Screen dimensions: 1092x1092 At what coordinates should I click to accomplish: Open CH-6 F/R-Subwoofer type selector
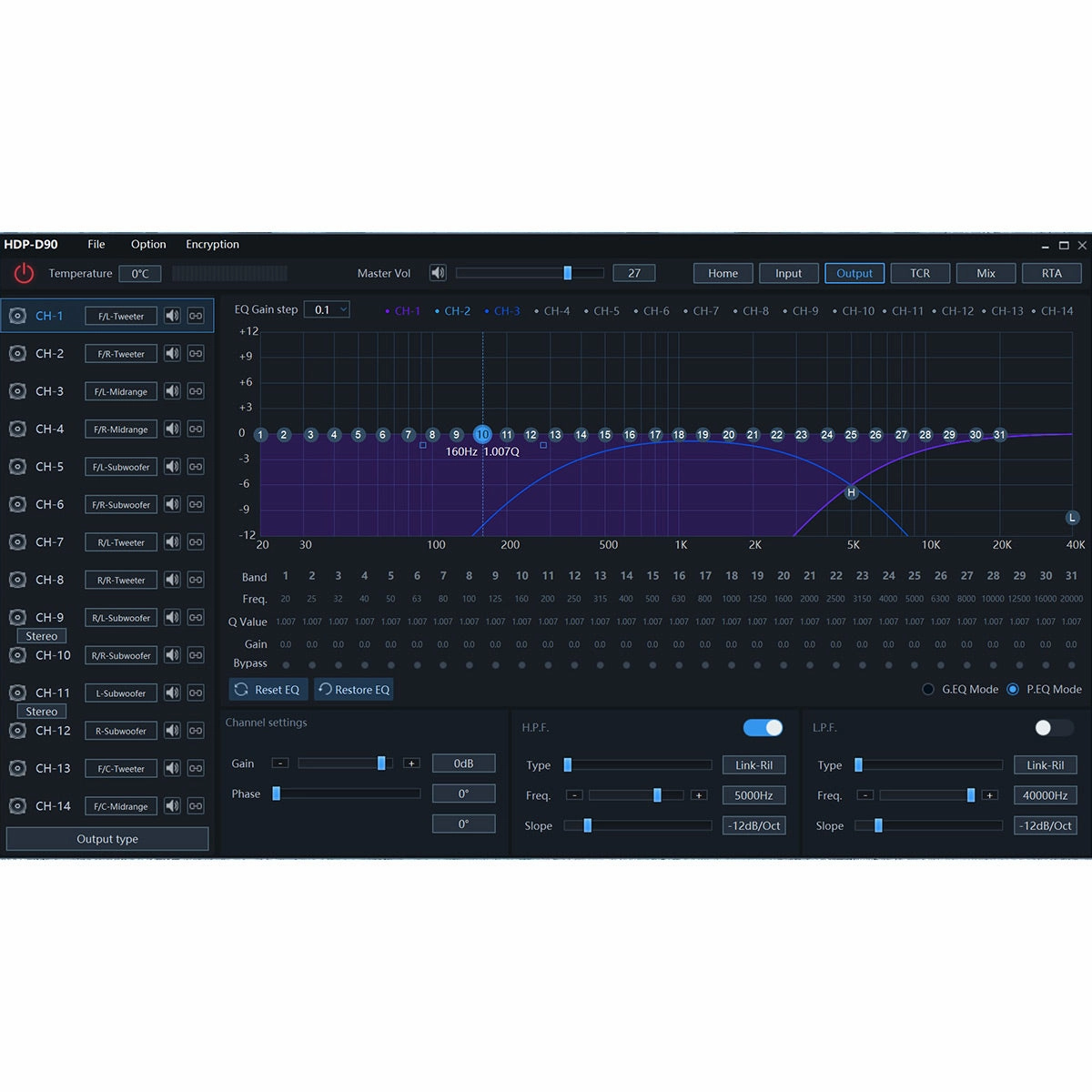(121, 504)
